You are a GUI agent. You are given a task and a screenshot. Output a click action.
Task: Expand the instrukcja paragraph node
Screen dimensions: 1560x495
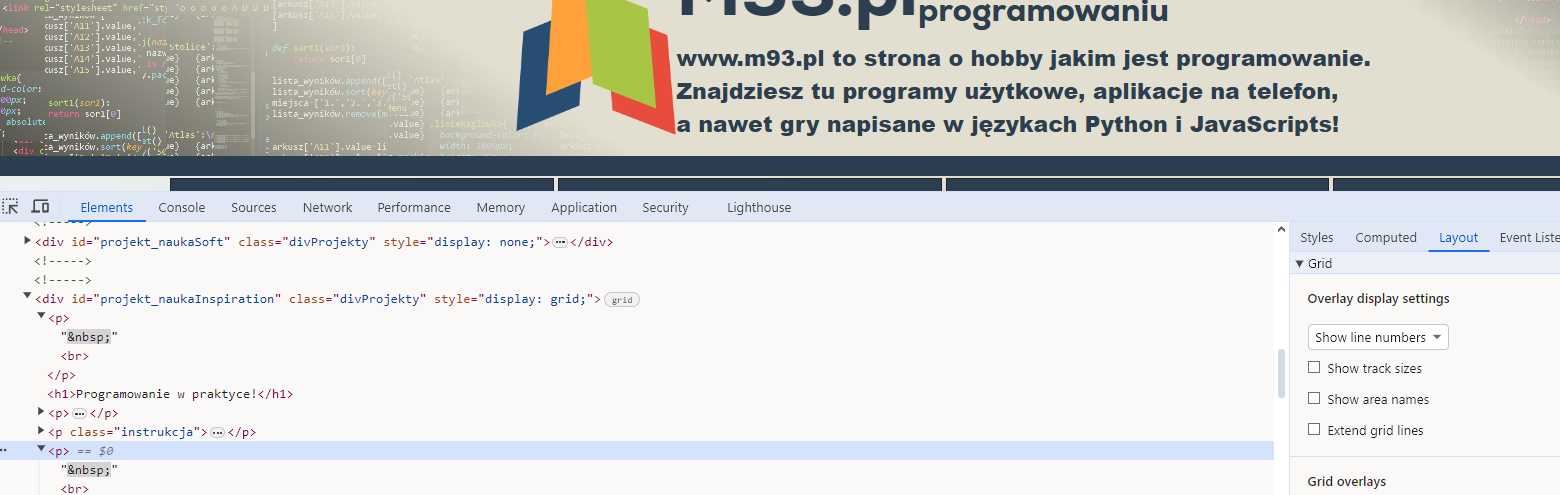tap(41, 432)
